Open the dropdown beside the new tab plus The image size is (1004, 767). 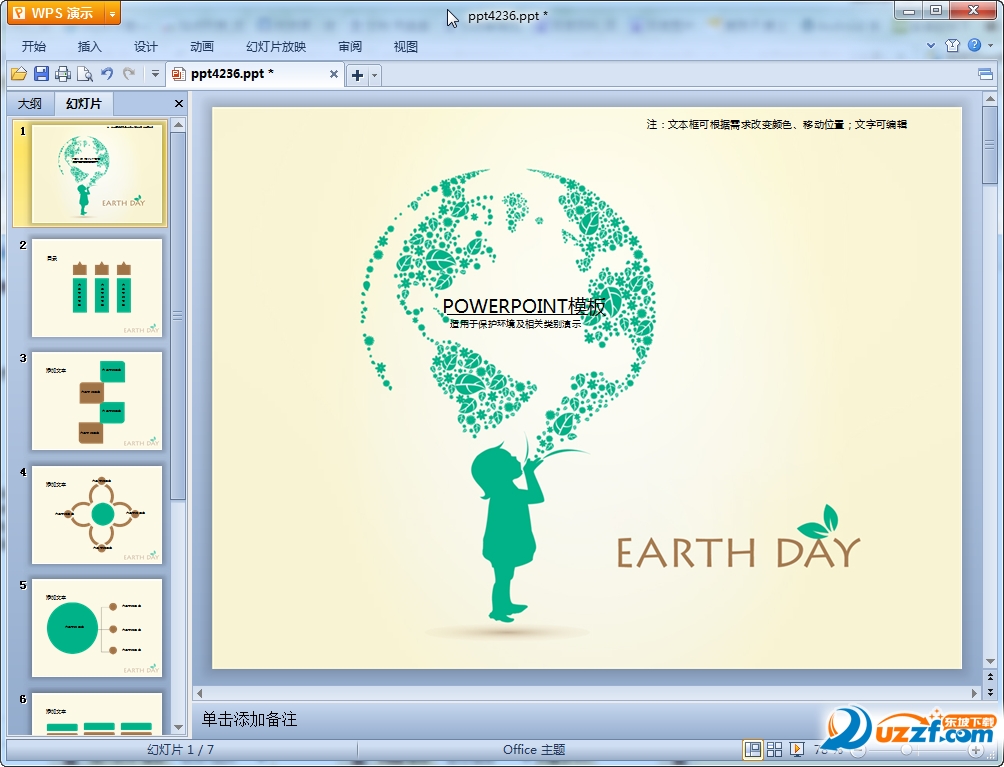click(x=375, y=76)
